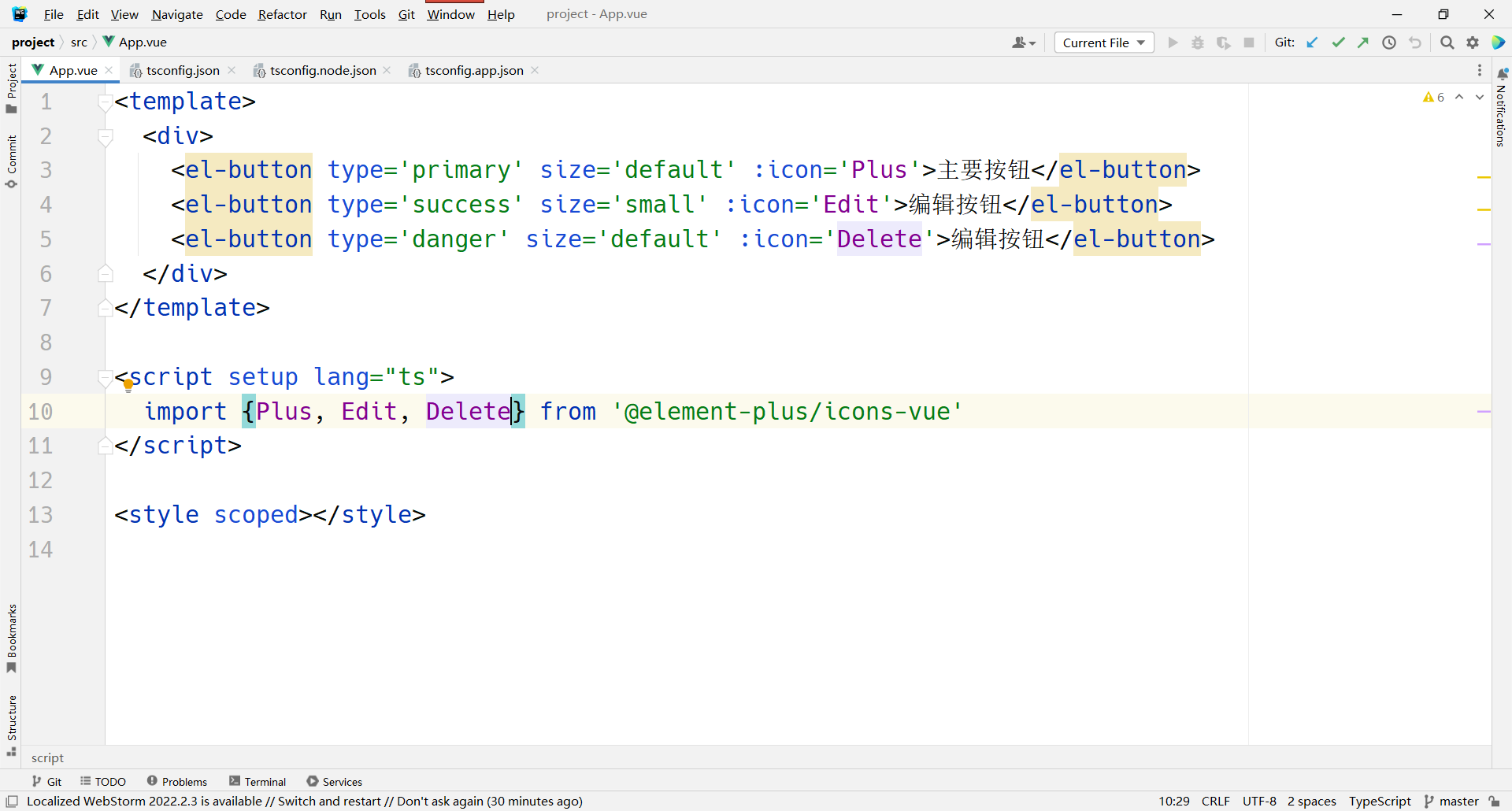
Task: Collapse the div fold on line 2
Action: click(105, 137)
